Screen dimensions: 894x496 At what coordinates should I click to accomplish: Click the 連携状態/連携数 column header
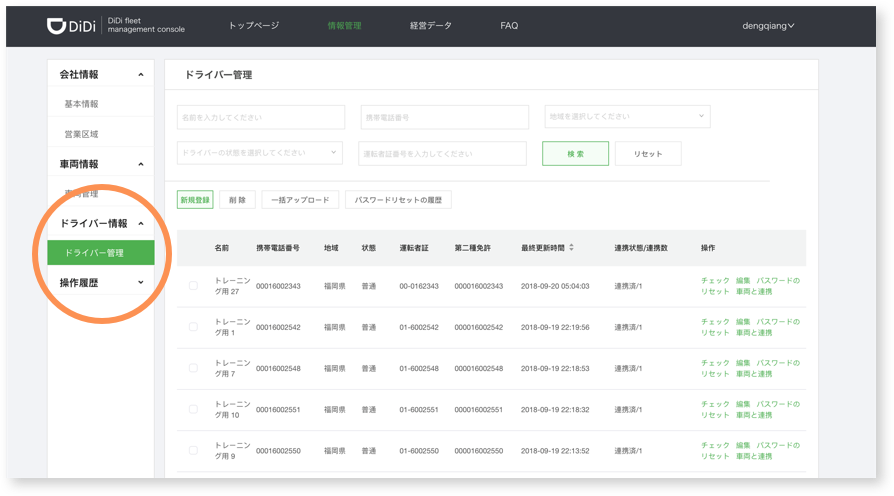click(x=641, y=248)
